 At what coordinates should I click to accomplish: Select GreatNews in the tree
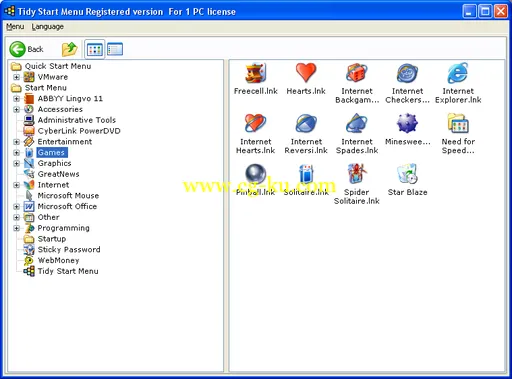click(x=58, y=174)
